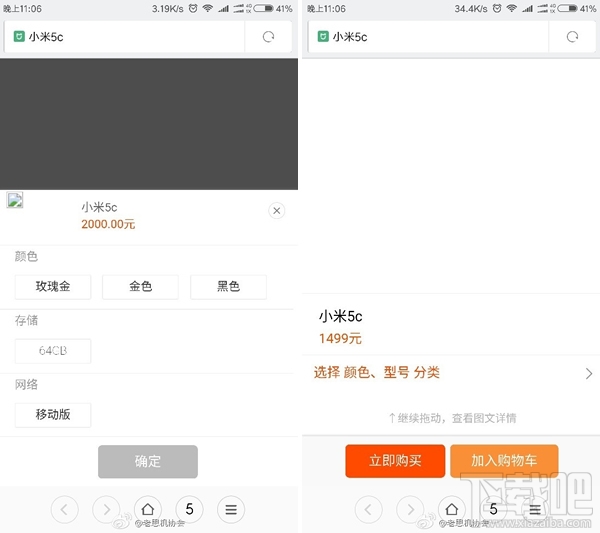The height and width of the screenshot is (533, 600).
Task: Open tab switcher in left browser
Action: [189, 509]
